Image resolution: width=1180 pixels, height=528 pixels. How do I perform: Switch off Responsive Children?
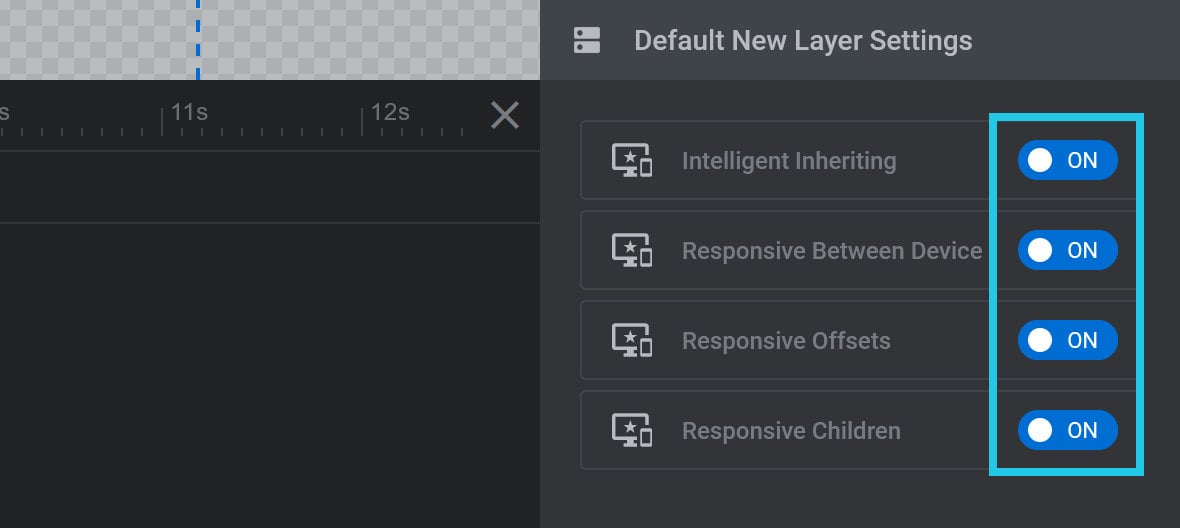[1068, 430]
